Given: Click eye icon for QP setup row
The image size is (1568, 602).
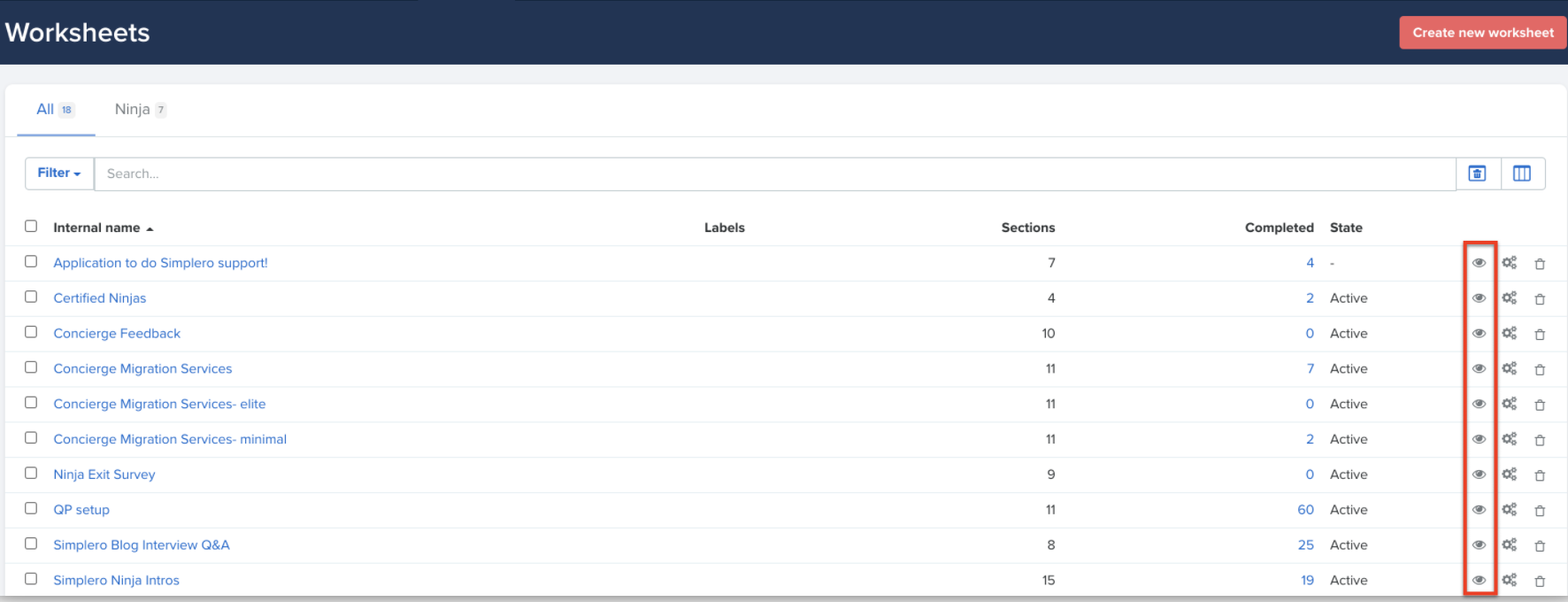Looking at the screenshot, I should (x=1479, y=510).
